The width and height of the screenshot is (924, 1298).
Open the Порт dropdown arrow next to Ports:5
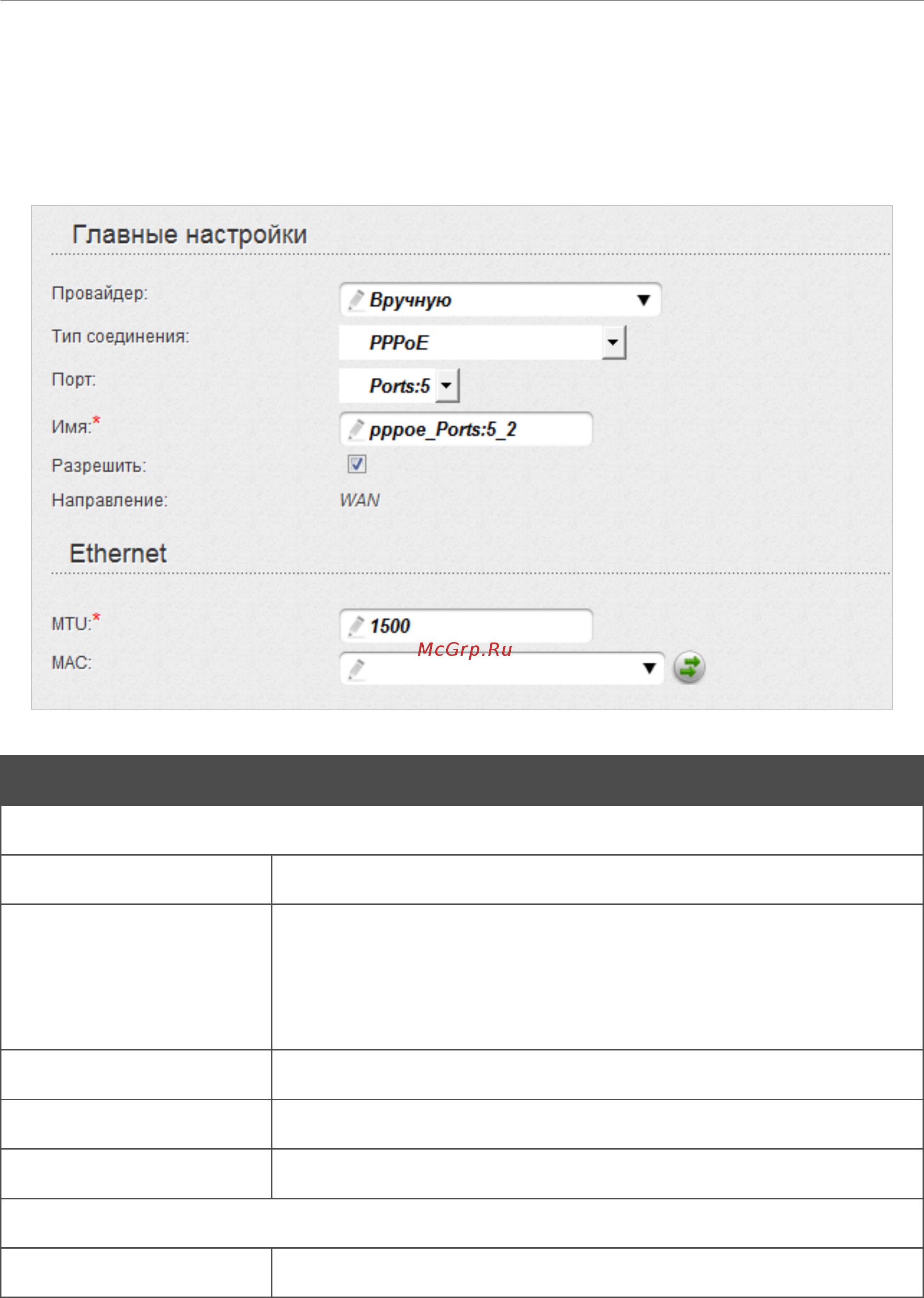pyautogui.click(x=447, y=386)
